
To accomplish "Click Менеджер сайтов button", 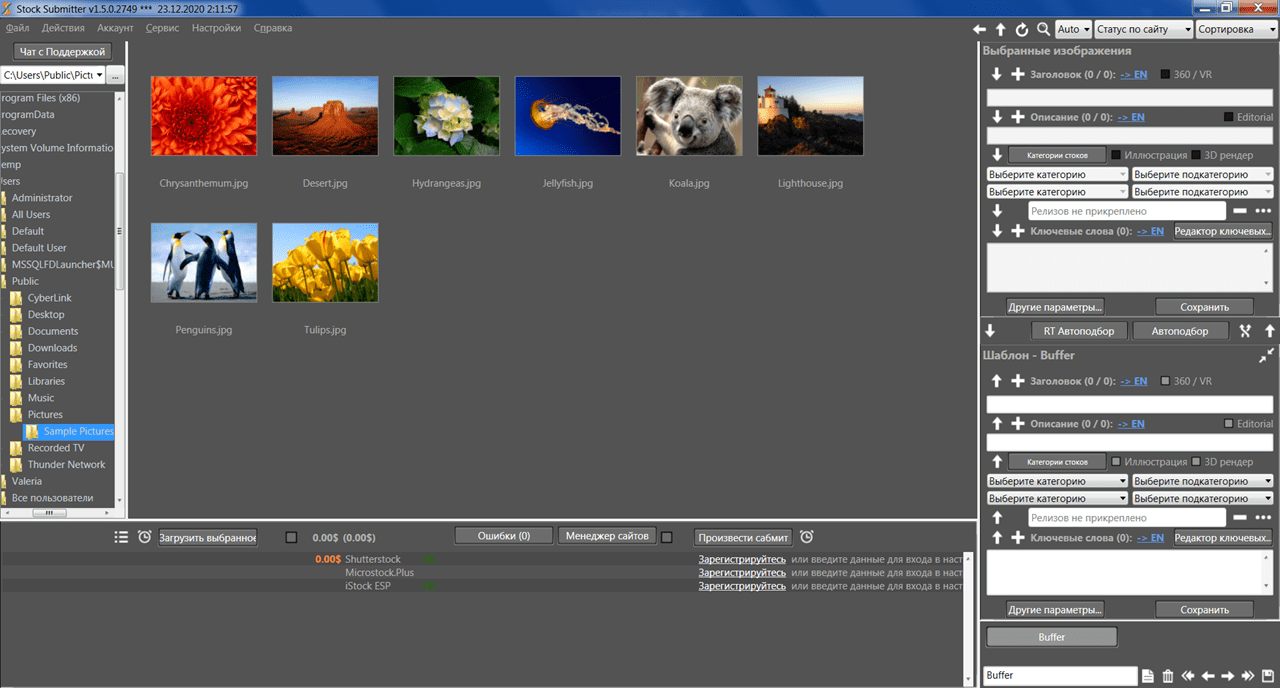I will [608, 536].
